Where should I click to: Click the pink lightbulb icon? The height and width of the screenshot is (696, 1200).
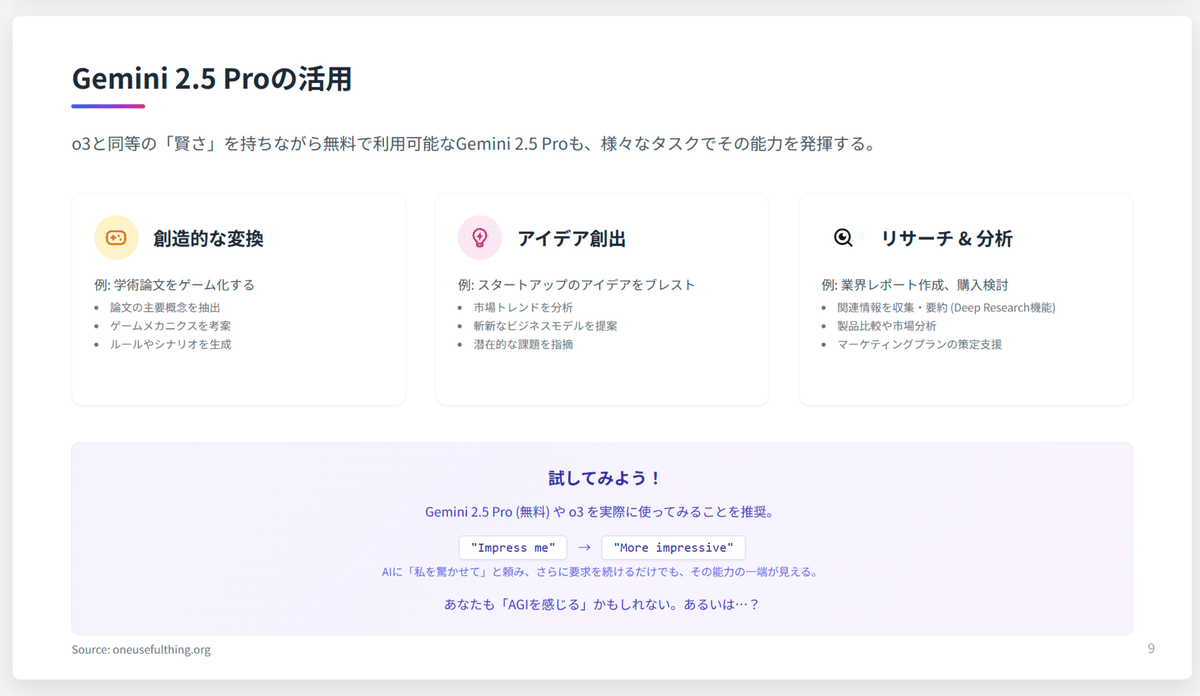click(480, 238)
